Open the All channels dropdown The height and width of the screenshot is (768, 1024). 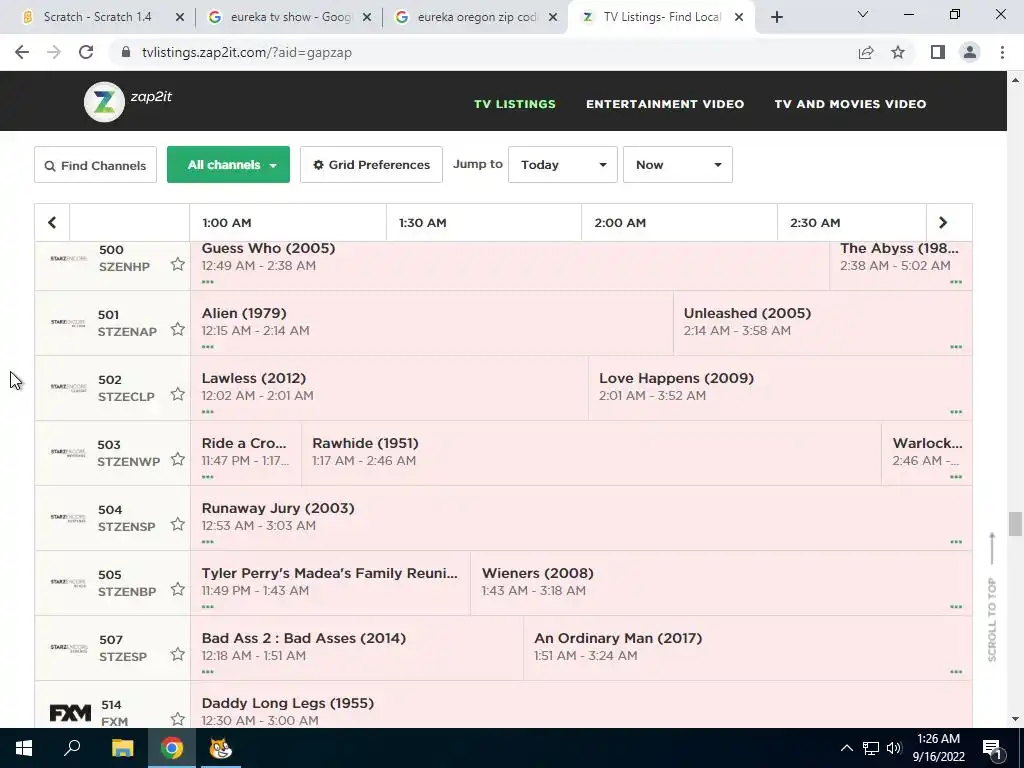(228, 165)
